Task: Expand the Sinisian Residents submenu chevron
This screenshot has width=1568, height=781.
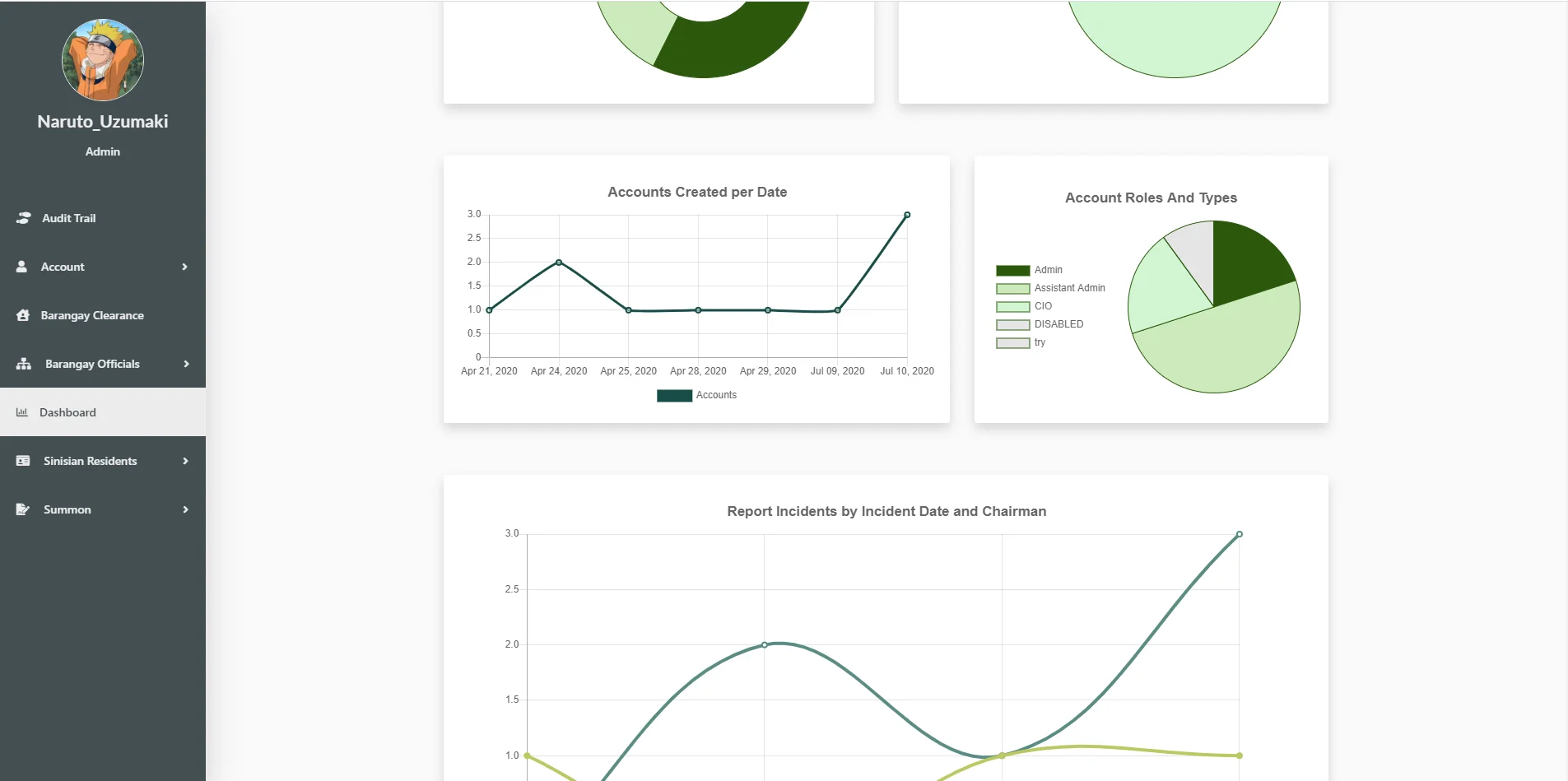Action: (x=185, y=461)
